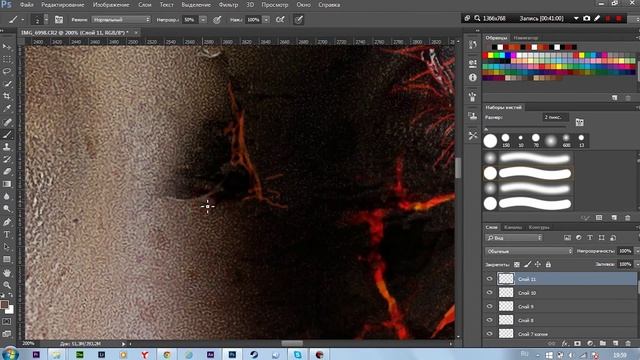Select the Gradient tool
This screenshot has height=360, width=640.
[7, 184]
